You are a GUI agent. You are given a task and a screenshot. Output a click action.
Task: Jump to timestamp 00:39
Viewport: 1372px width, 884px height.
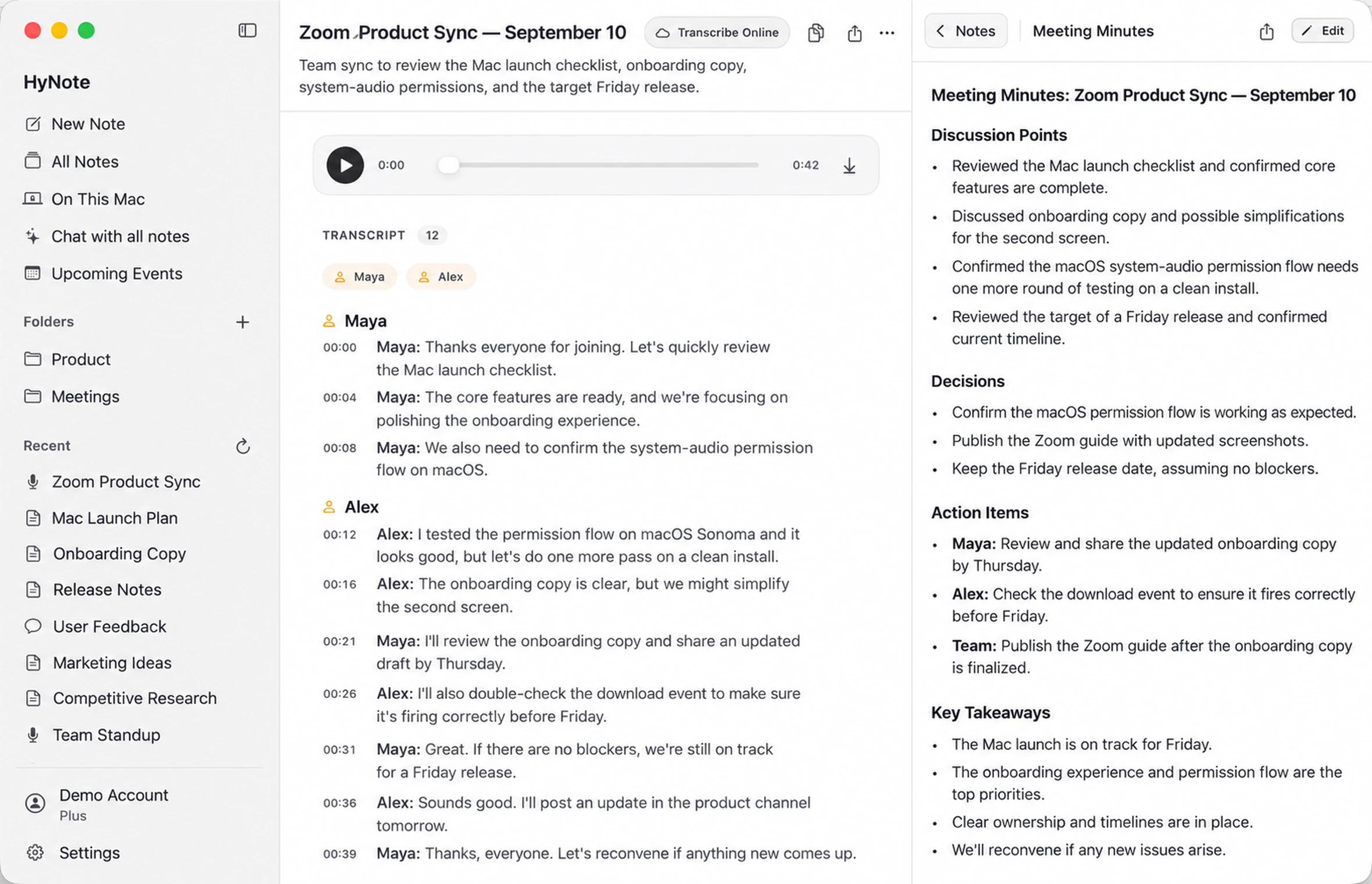340,854
